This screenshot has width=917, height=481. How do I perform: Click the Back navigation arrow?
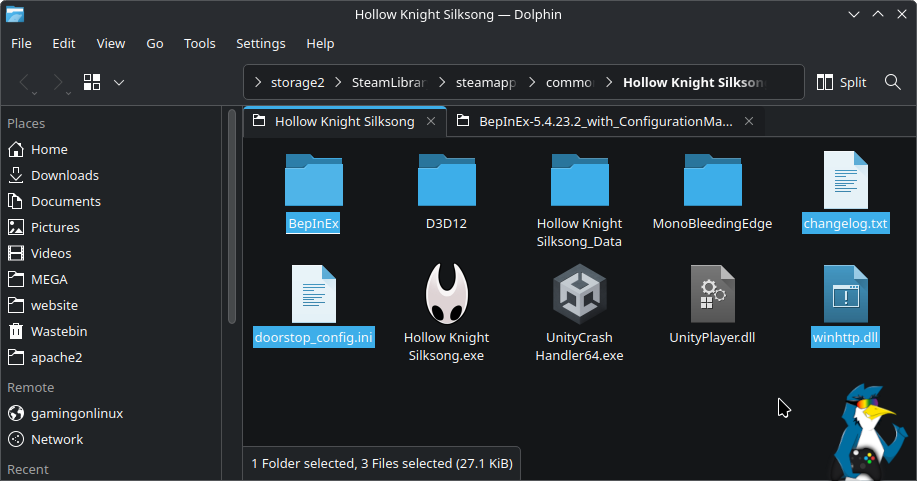(x=26, y=82)
